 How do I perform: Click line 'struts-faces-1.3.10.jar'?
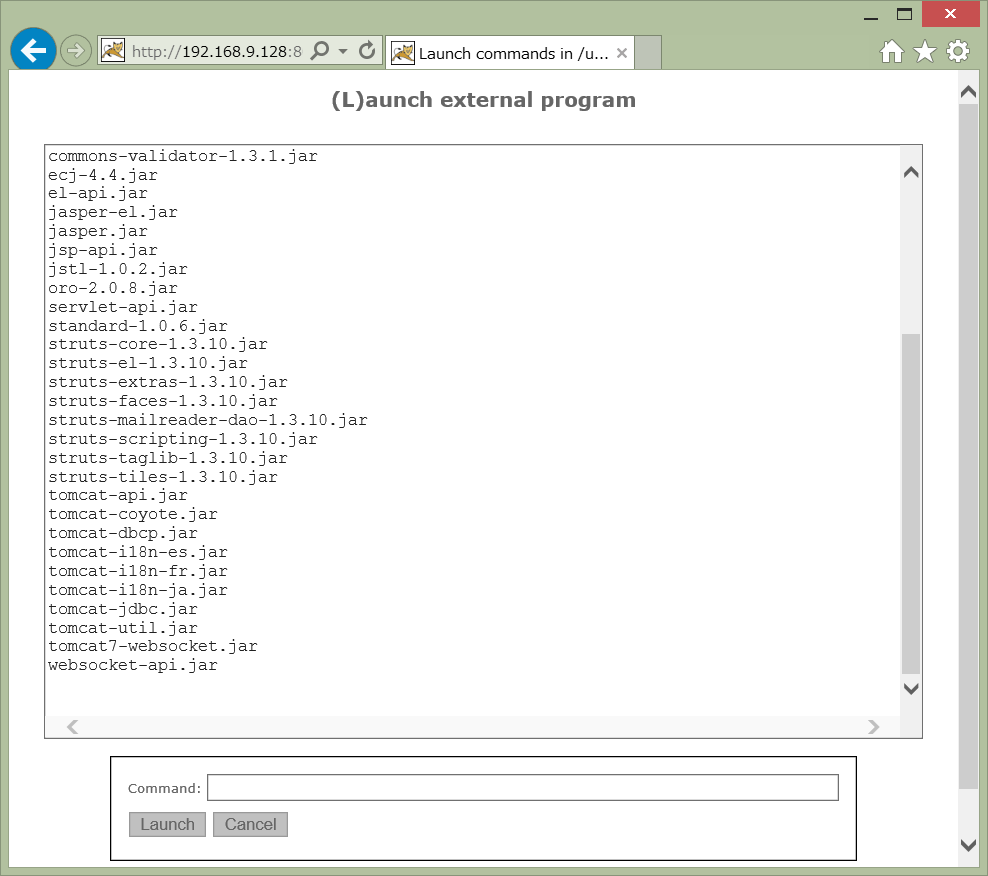pyautogui.click(x=163, y=400)
